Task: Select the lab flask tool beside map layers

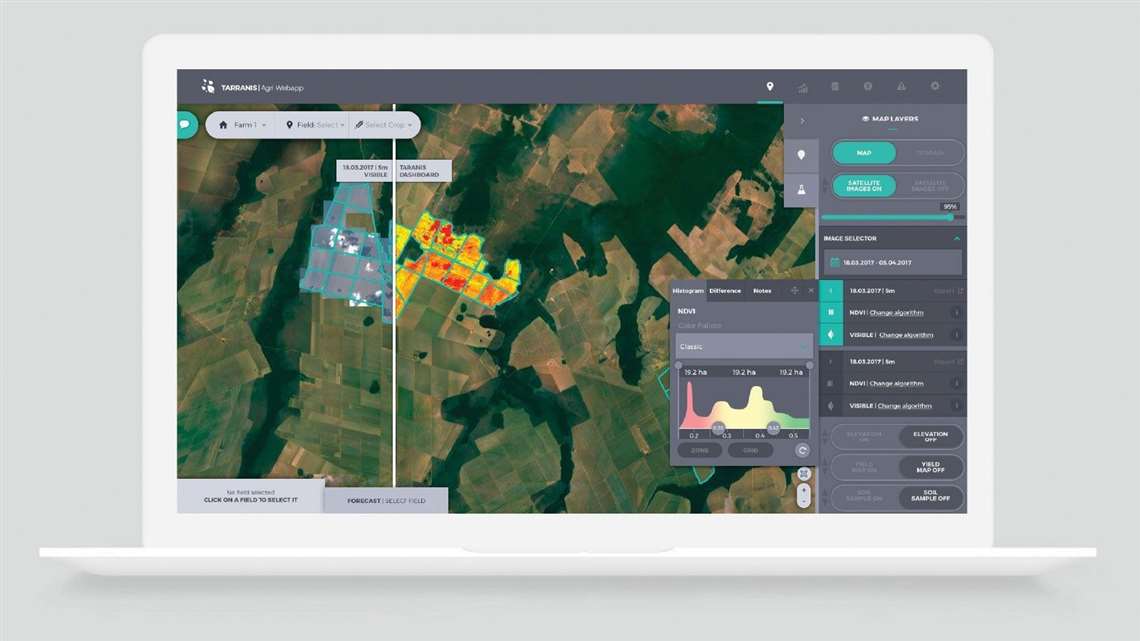Action: click(x=801, y=190)
